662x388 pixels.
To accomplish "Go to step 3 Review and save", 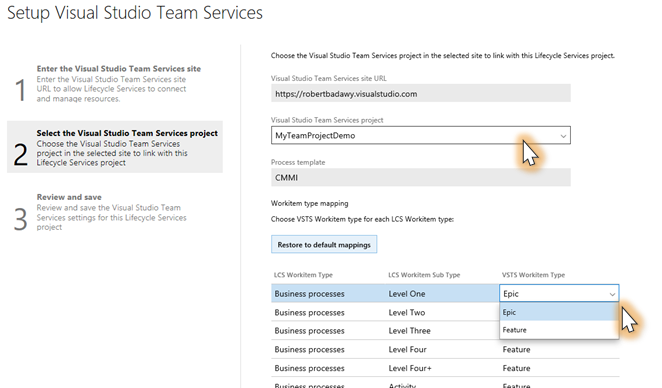I will [x=115, y=212].
